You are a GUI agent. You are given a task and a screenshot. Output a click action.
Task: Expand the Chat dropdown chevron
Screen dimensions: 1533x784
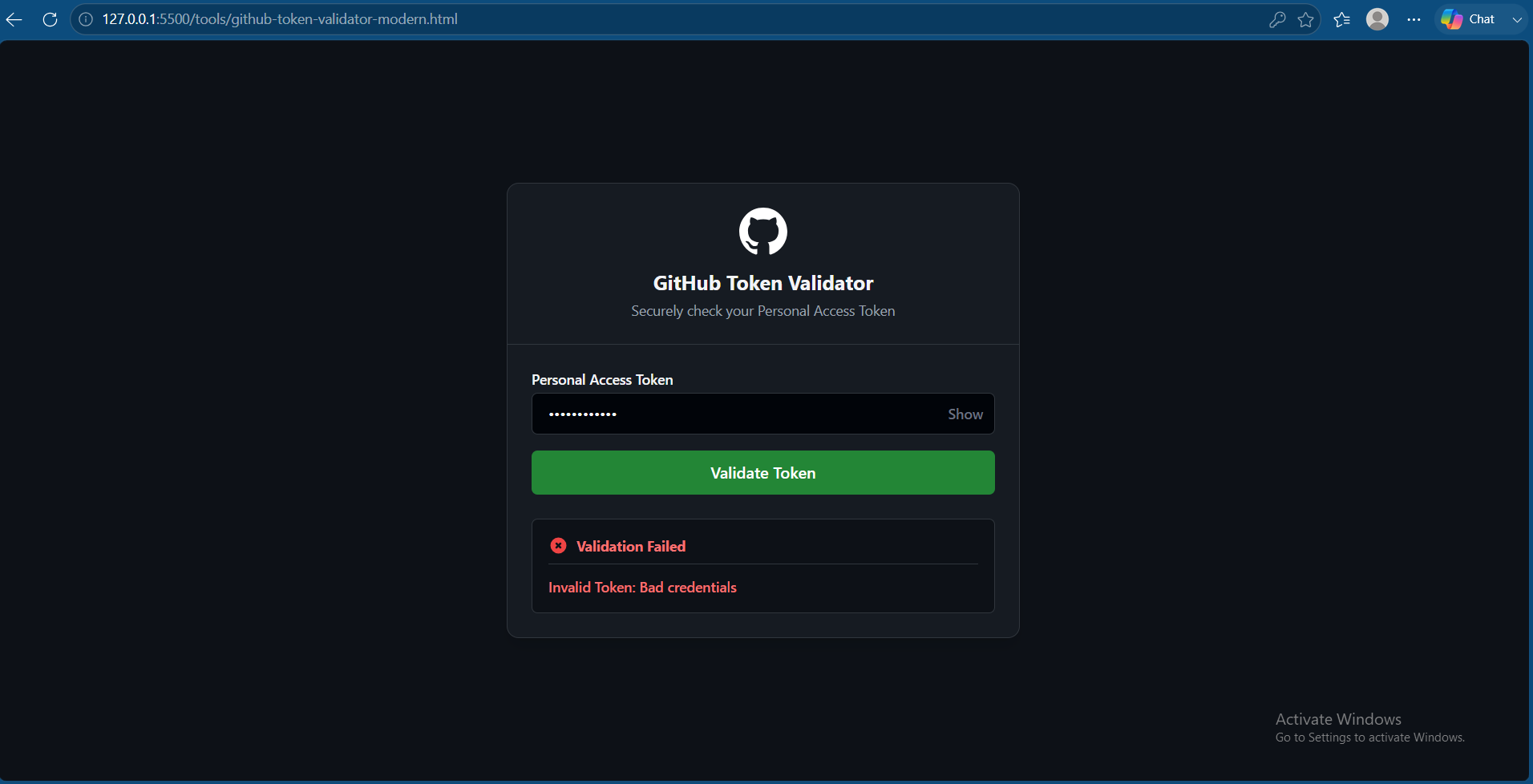coord(1517,19)
